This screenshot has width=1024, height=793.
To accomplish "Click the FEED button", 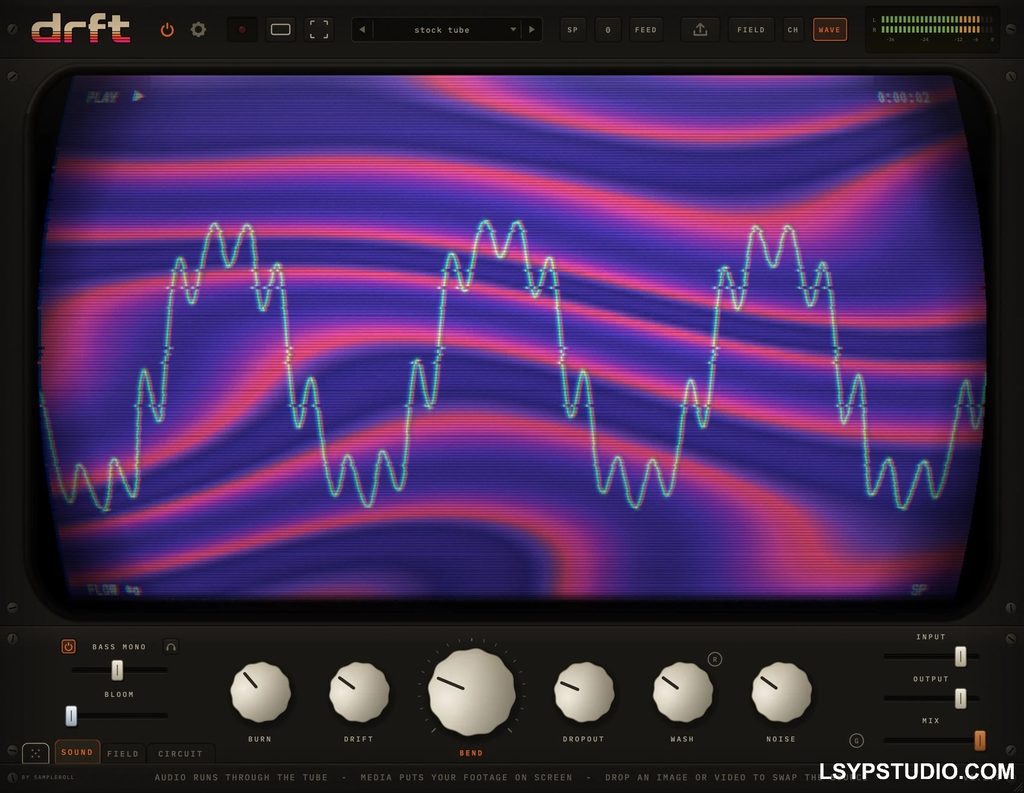I will coord(646,29).
